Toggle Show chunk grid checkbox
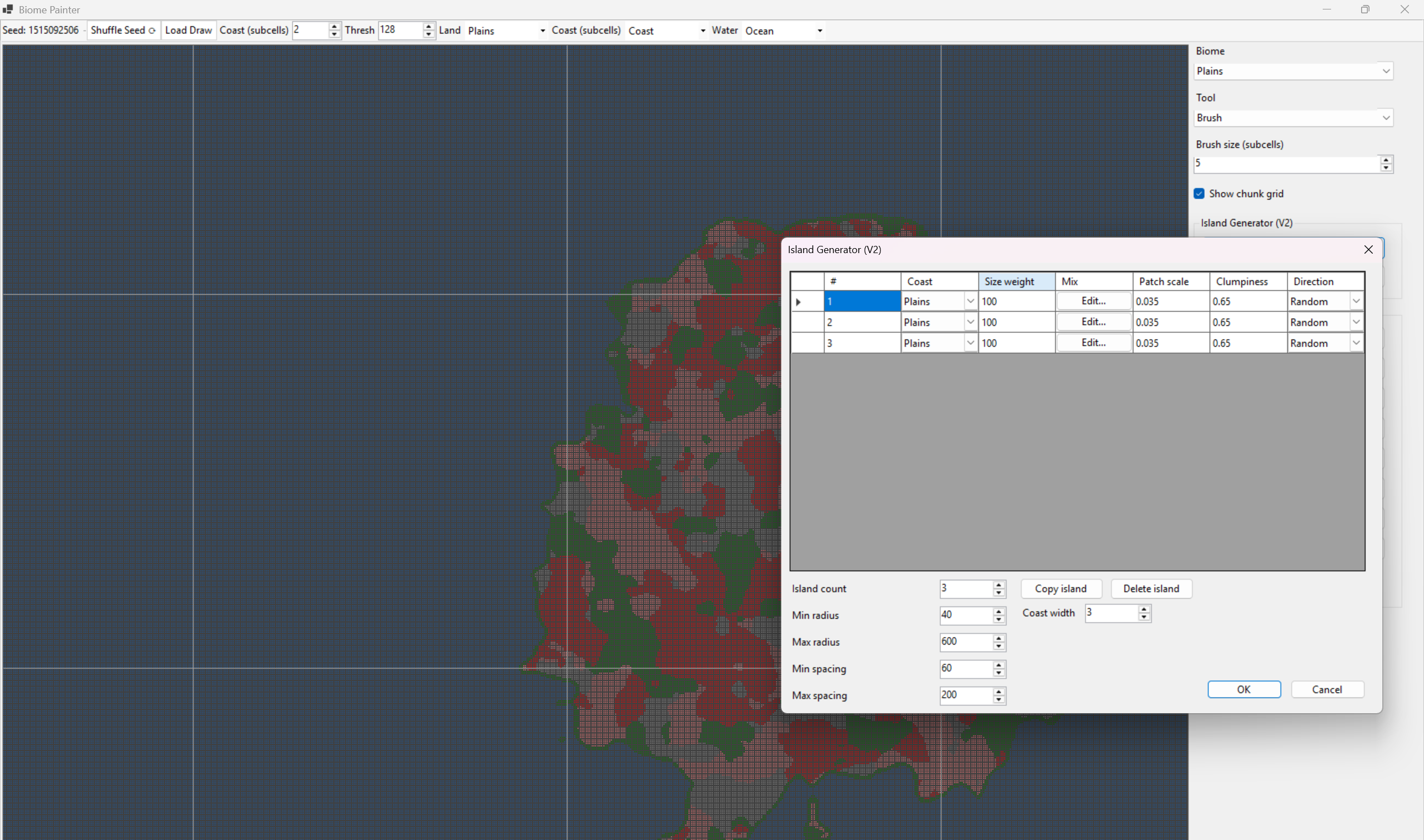 [1199, 194]
